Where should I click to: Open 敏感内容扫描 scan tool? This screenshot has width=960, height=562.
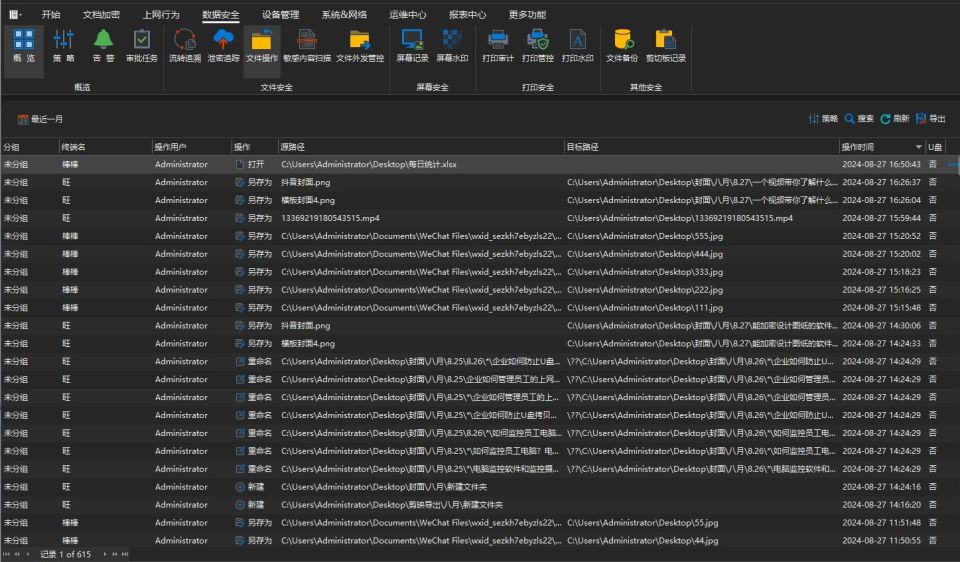click(x=307, y=46)
